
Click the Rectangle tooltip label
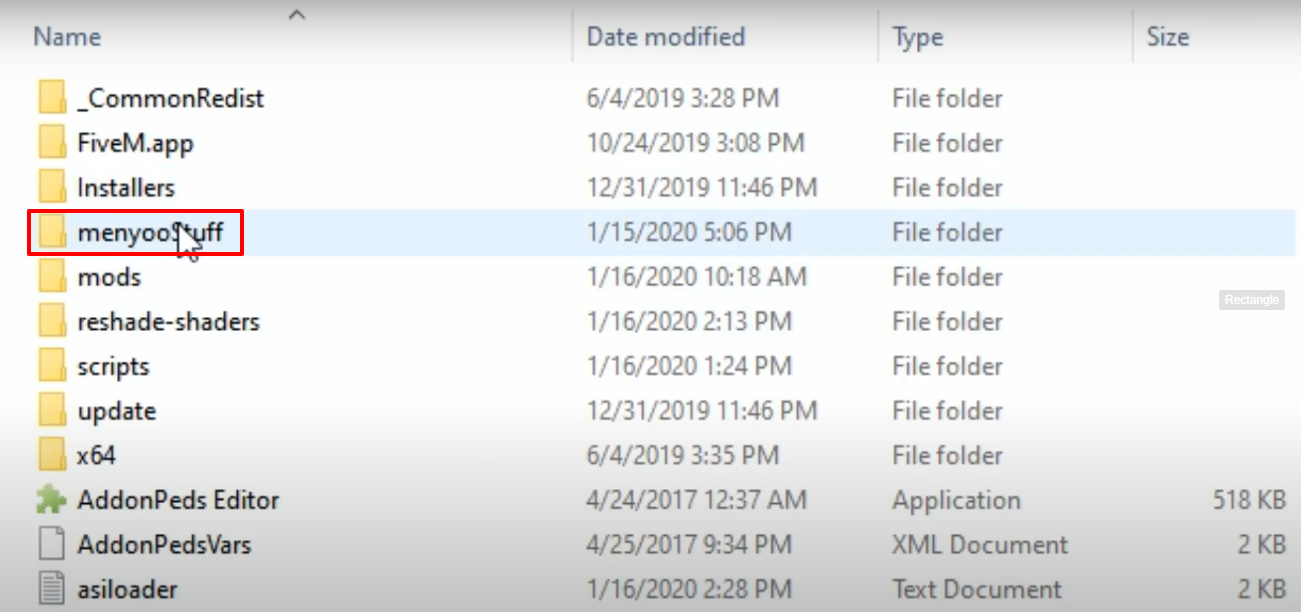(1251, 299)
